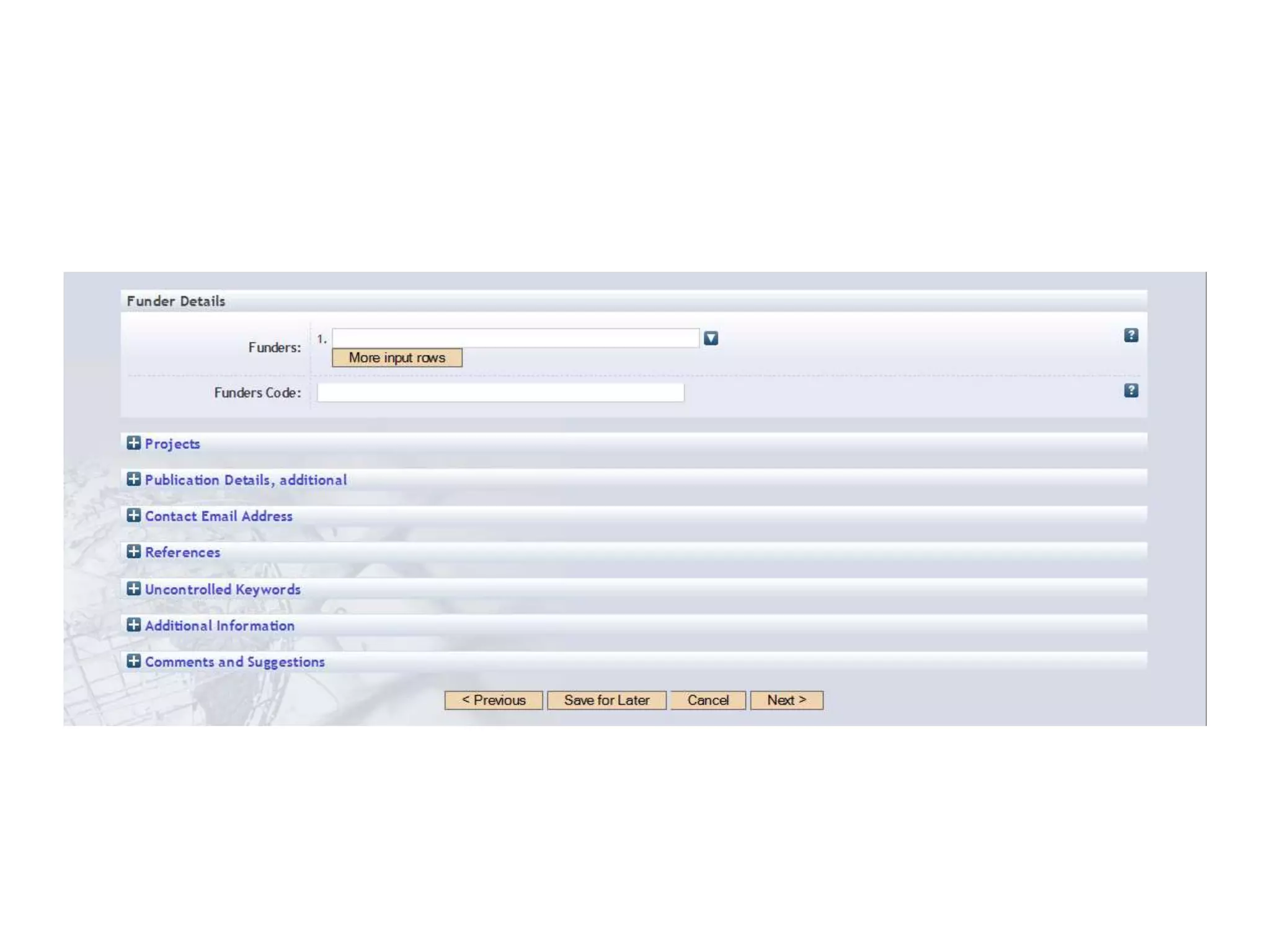Cancel the deposit form

pos(708,700)
